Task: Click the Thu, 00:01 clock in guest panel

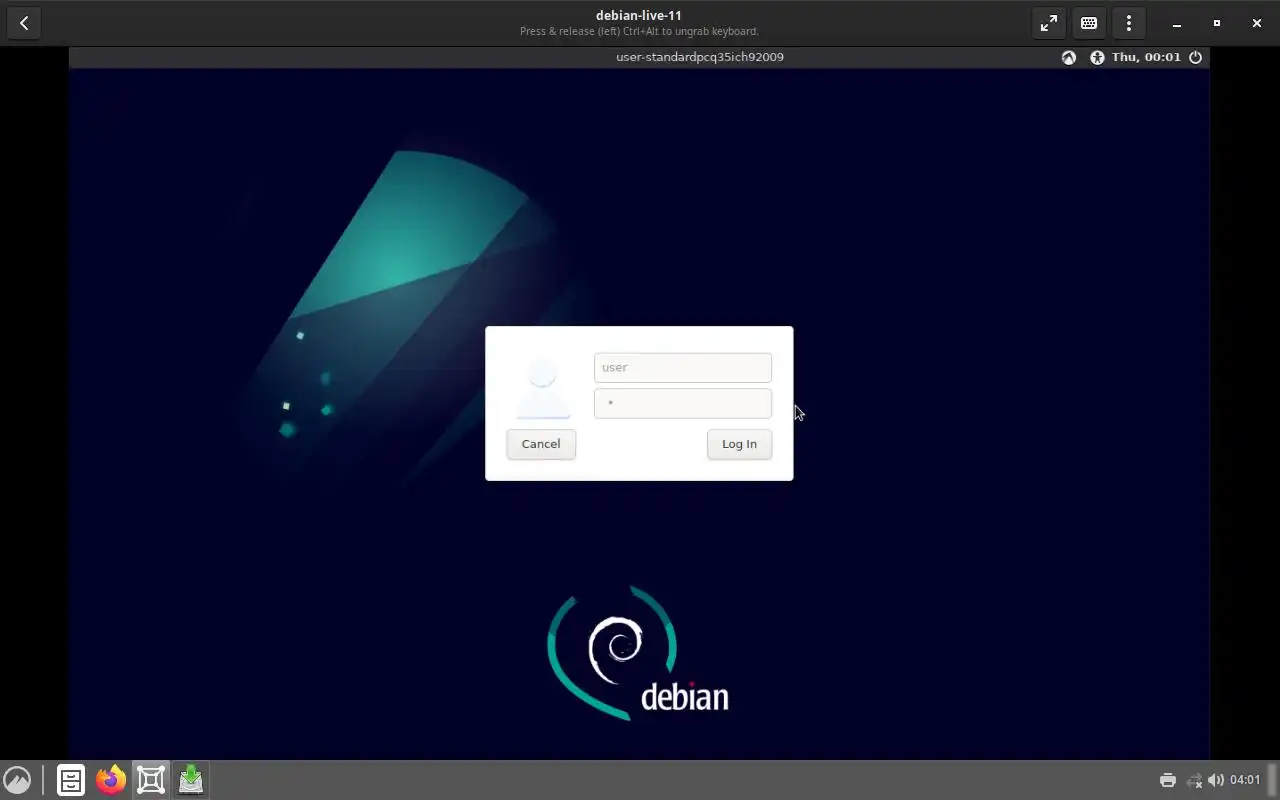Action: point(1146,57)
